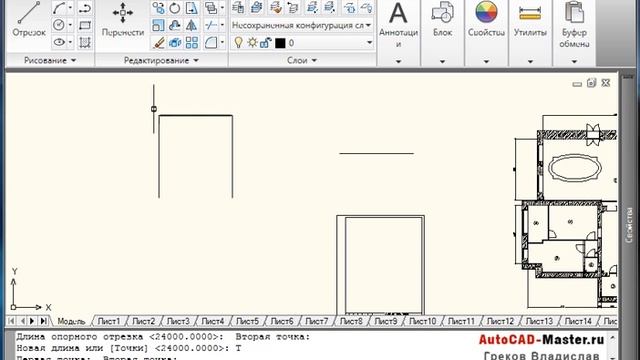
Task: Open the Arc tool dropdown arrow
Action: tap(70, 8)
